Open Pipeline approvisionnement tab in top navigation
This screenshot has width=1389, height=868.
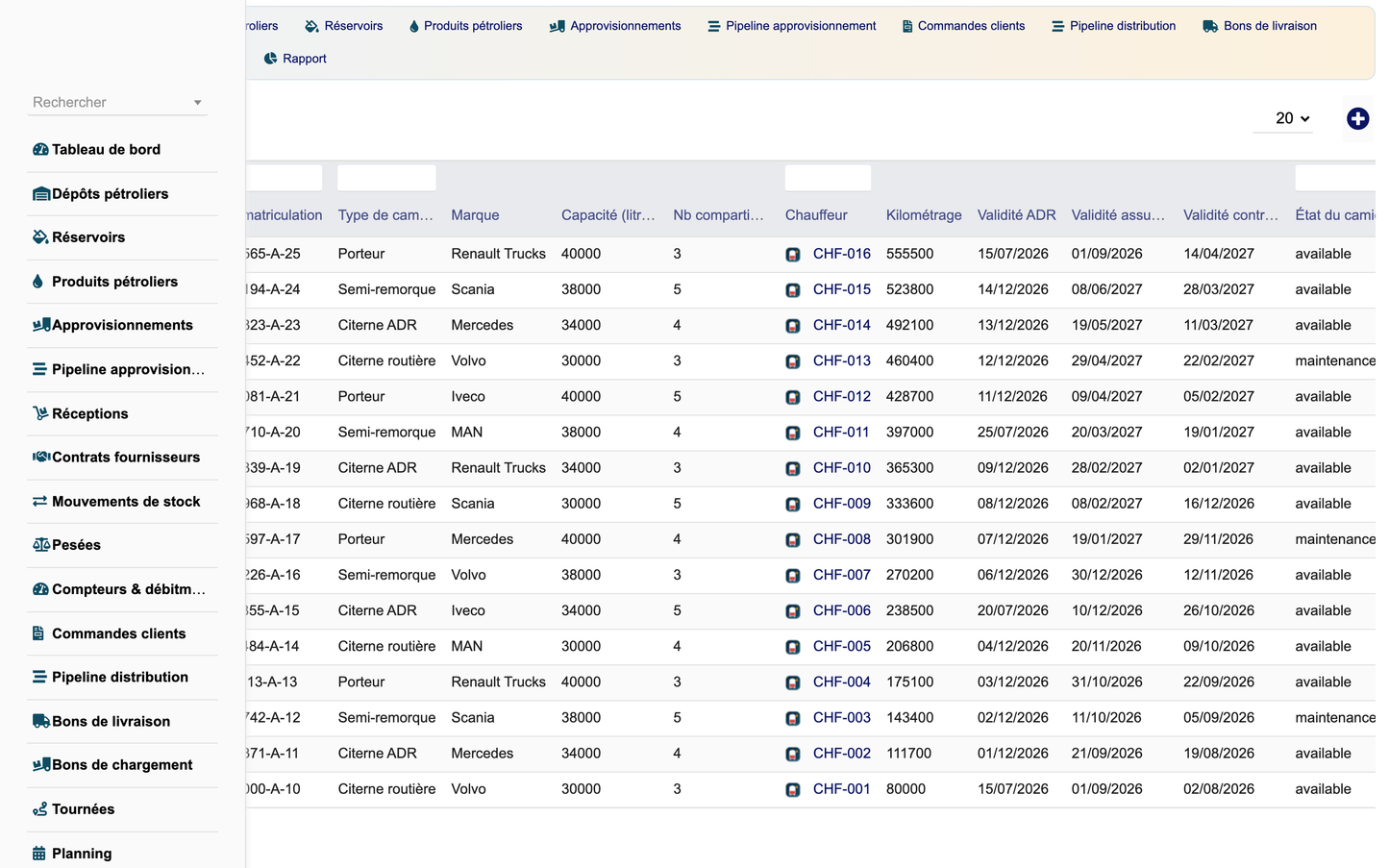point(792,26)
